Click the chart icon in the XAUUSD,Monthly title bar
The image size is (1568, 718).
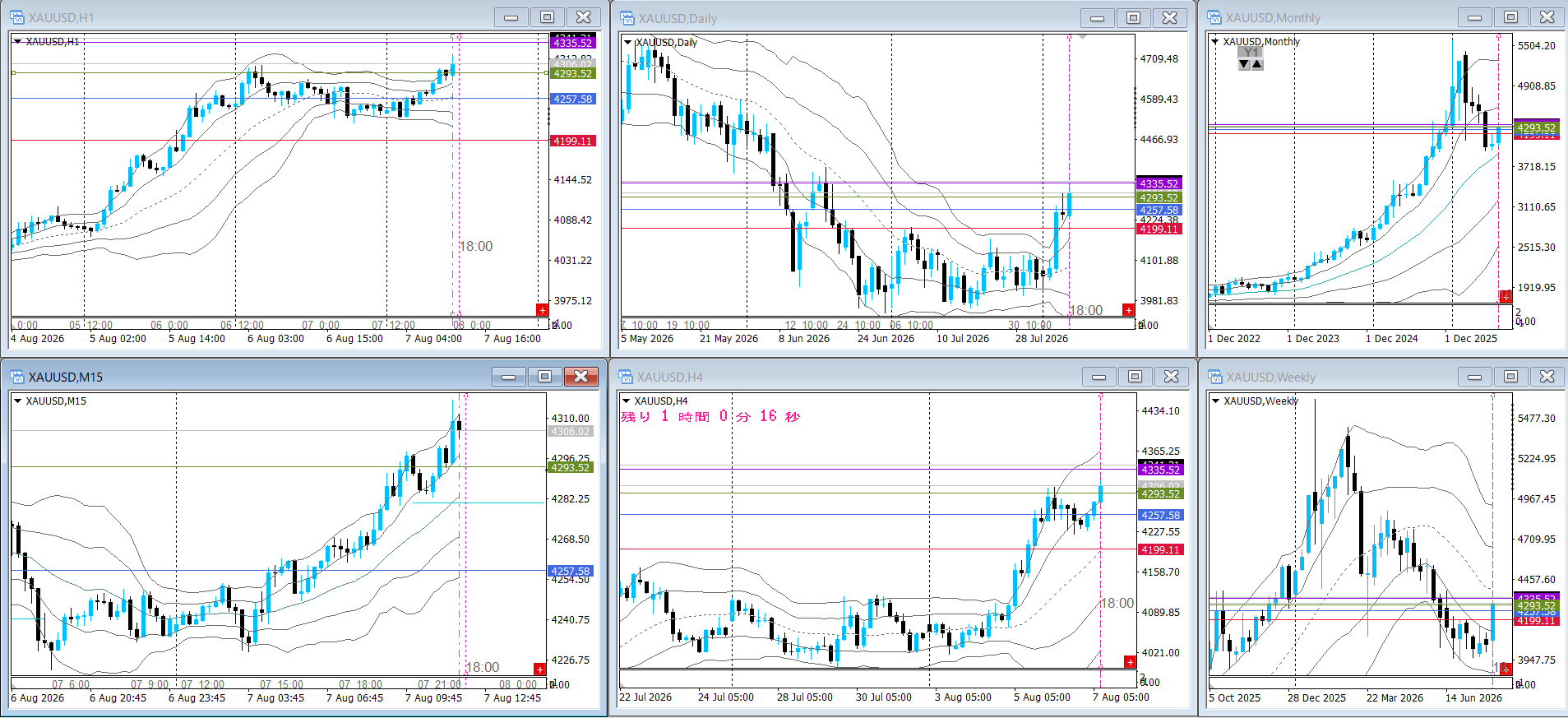[1214, 17]
